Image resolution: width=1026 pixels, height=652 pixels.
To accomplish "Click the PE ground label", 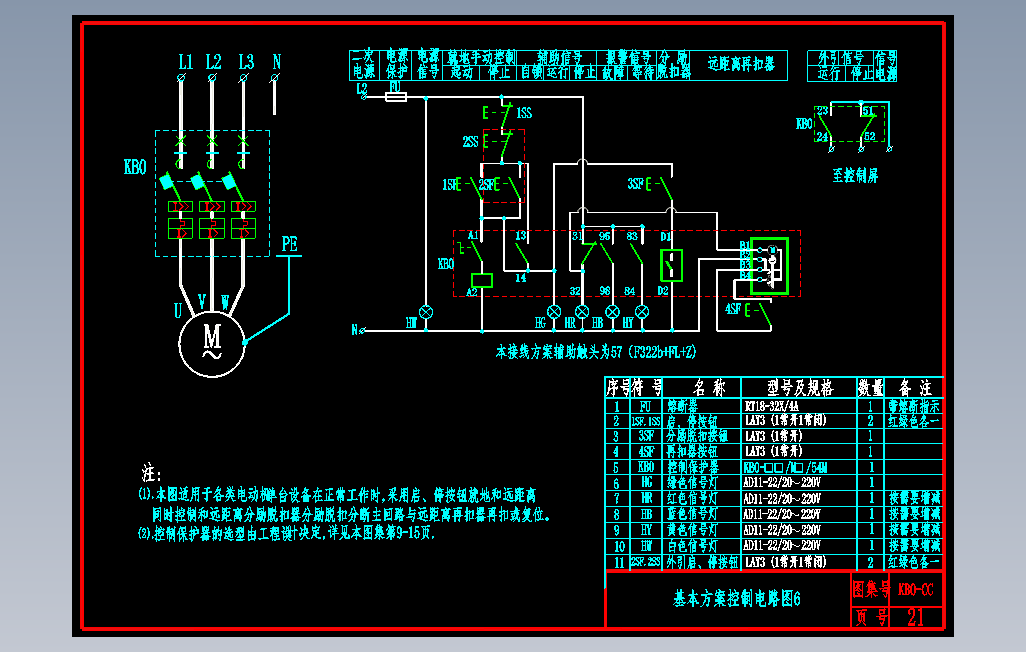I will (x=289, y=244).
